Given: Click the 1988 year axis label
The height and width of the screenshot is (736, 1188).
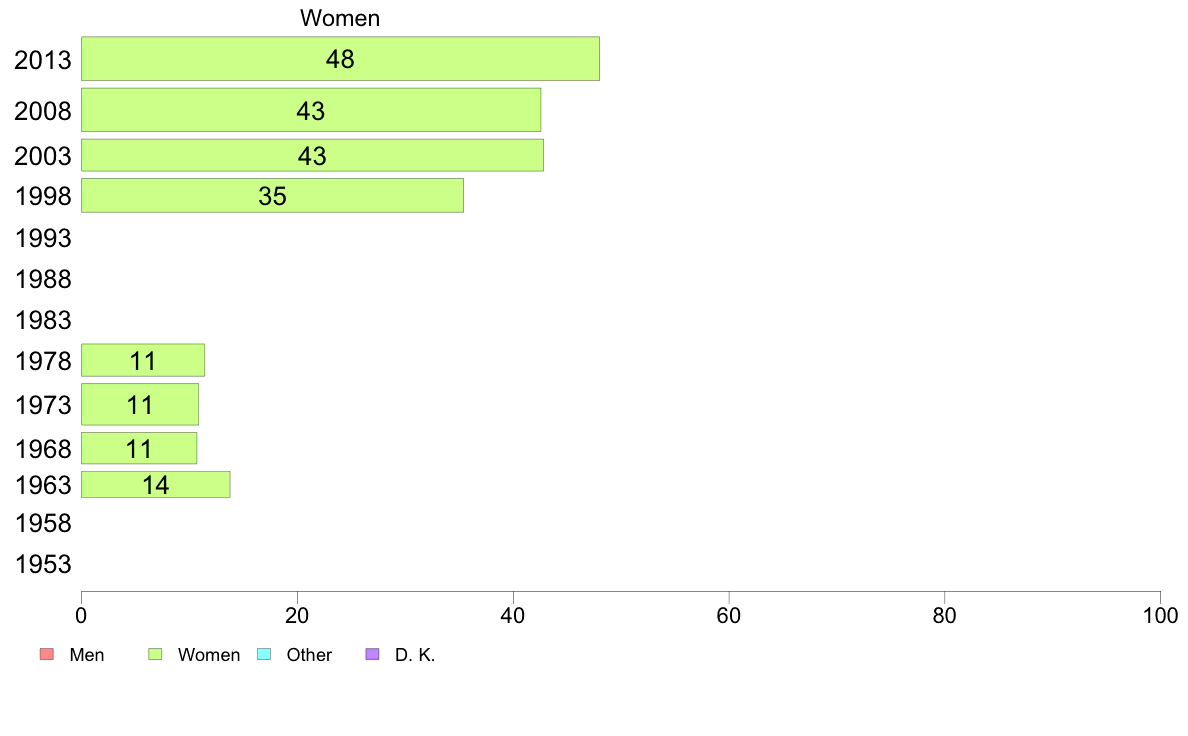Looking at the screenshot, I should 43,279.
